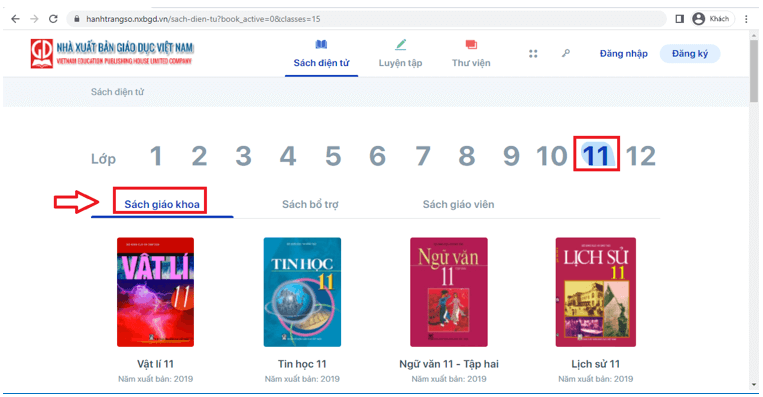Click the Ngữ văn 11 - Tập hai title
This screenshot has height=397, width=763.
449,364
